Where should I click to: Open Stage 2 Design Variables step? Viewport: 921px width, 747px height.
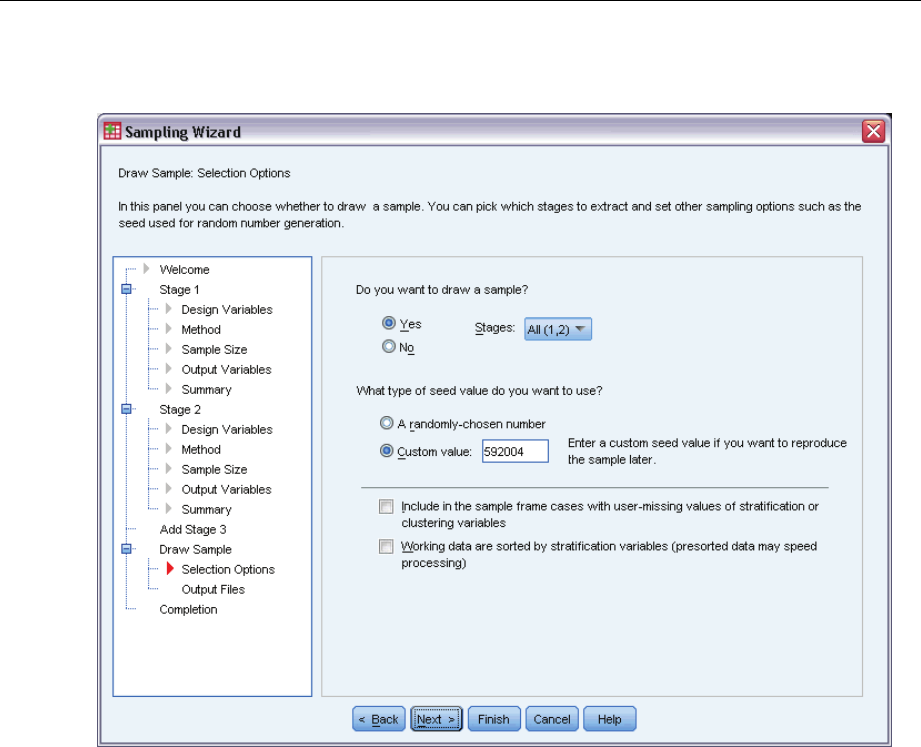[x=227, y=429]
